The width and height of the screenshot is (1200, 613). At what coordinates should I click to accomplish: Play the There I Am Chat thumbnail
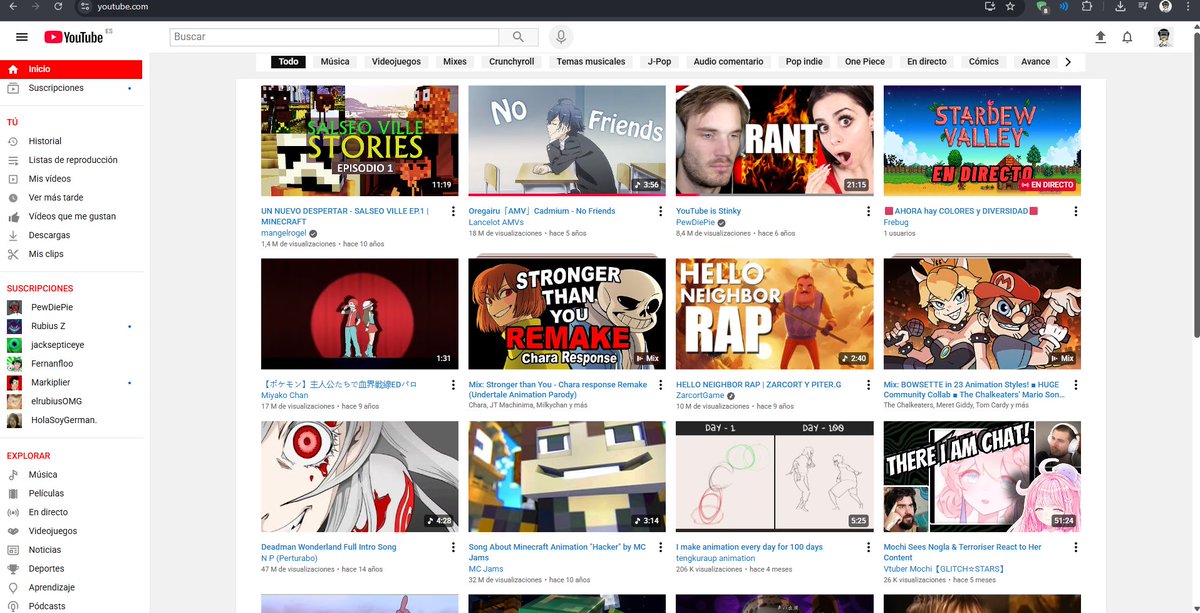[982, 476]
